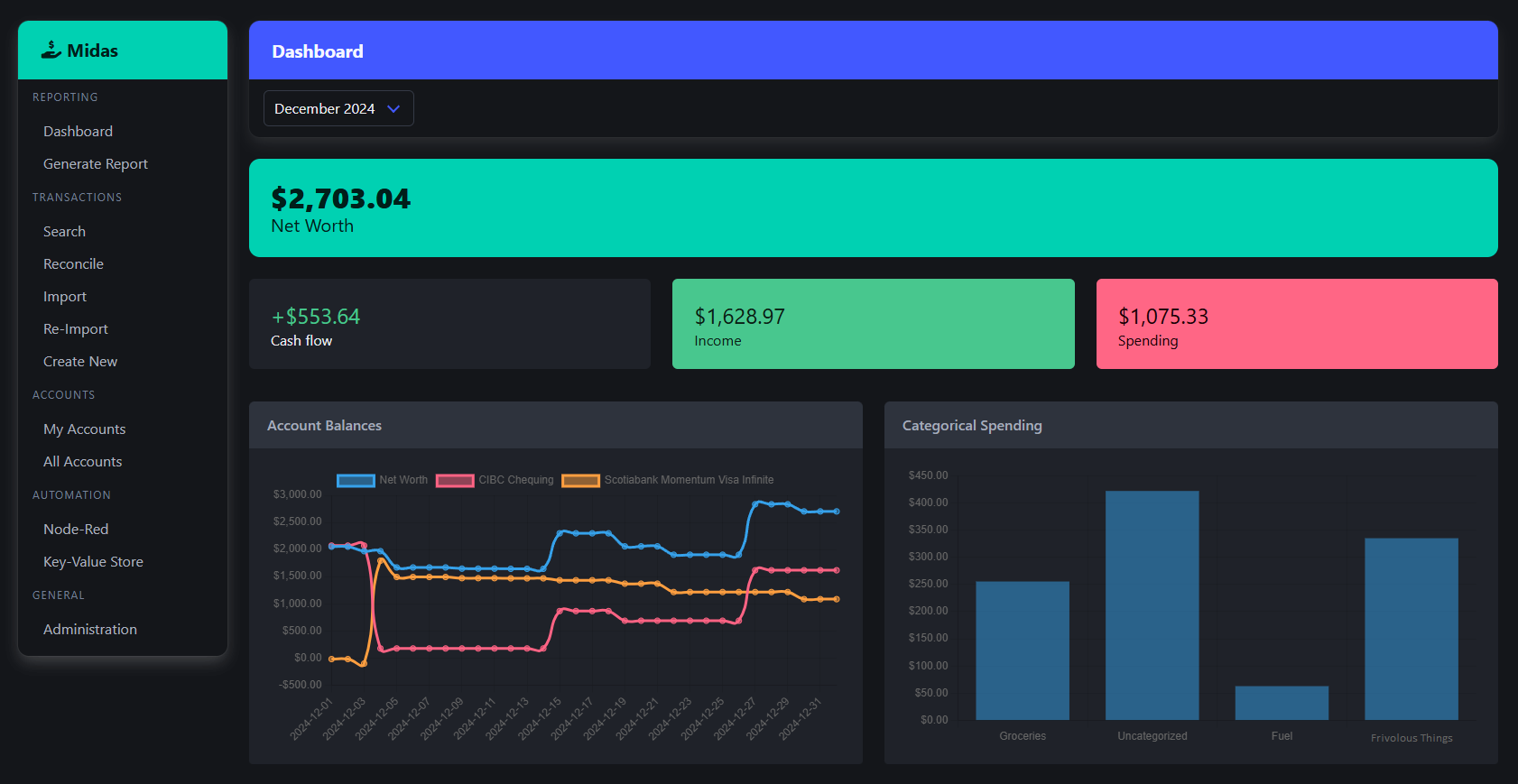Image resolution: width=1518 pixels, height=784 pixels.
Task: Click the GENERAL section label
Action: pyautogui.click(x=59, y=595)
